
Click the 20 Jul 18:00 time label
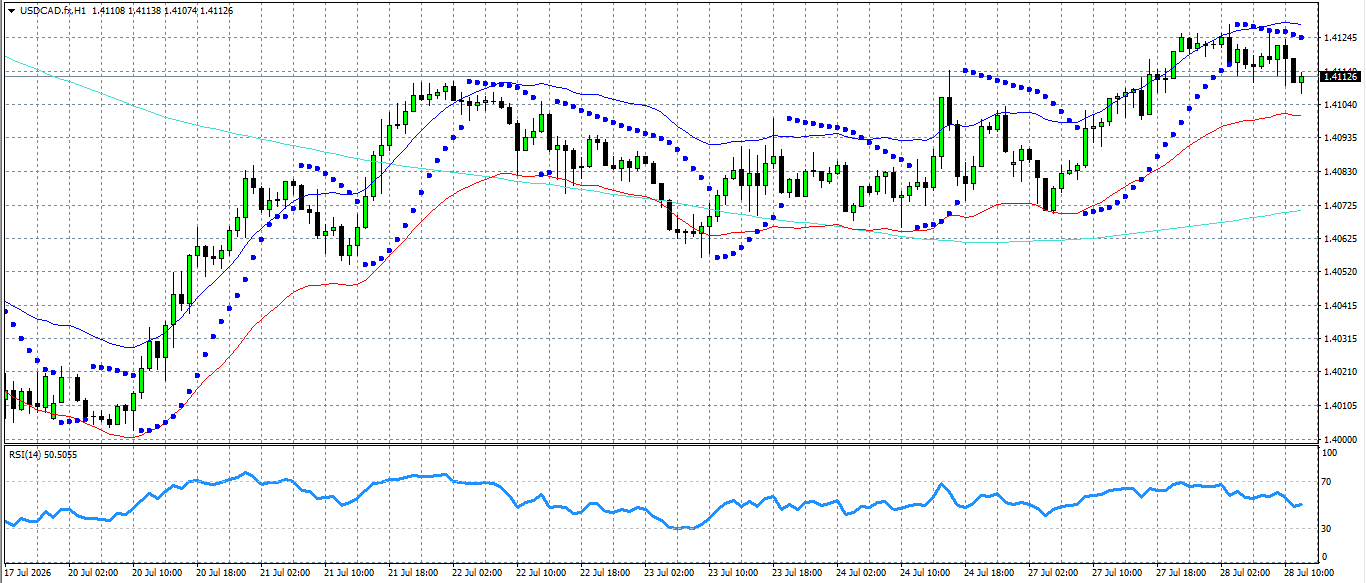(x=223, y=574)
